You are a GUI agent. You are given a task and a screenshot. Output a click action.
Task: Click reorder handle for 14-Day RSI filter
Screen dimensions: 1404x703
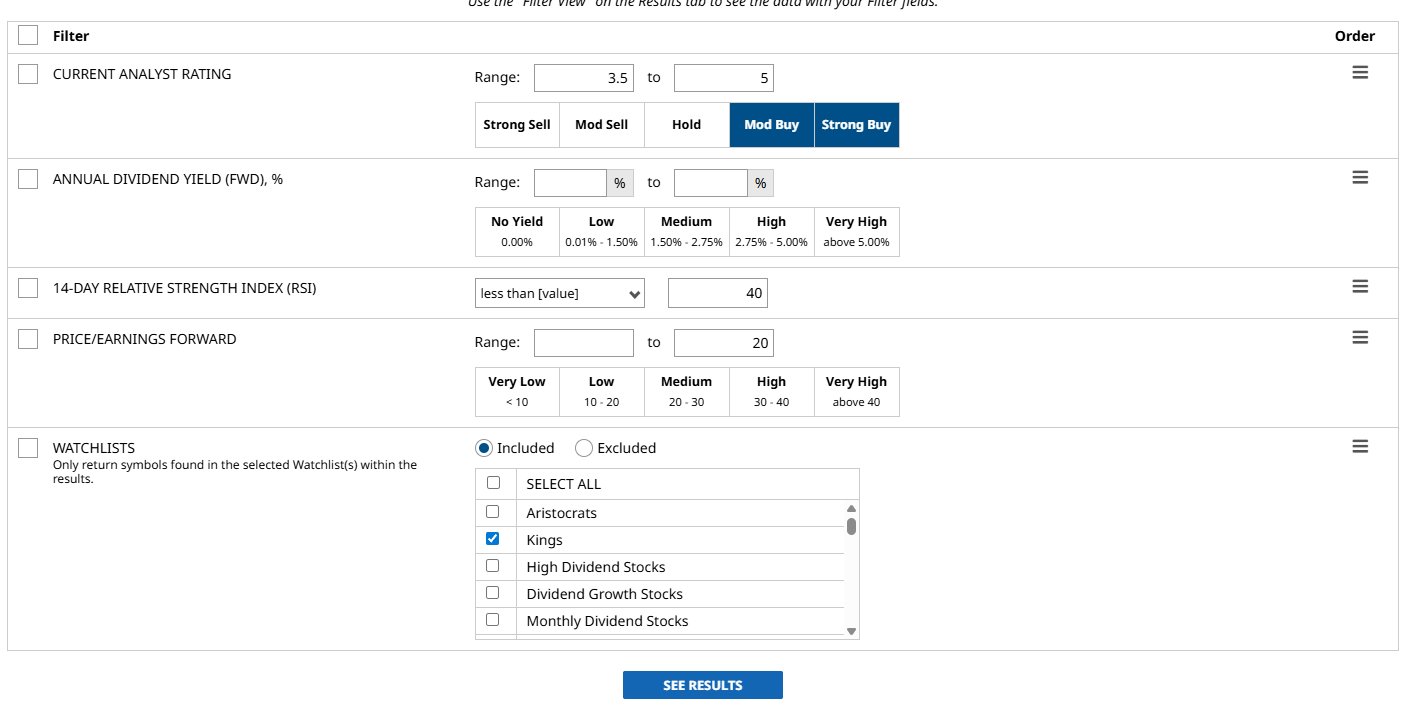1360,286
